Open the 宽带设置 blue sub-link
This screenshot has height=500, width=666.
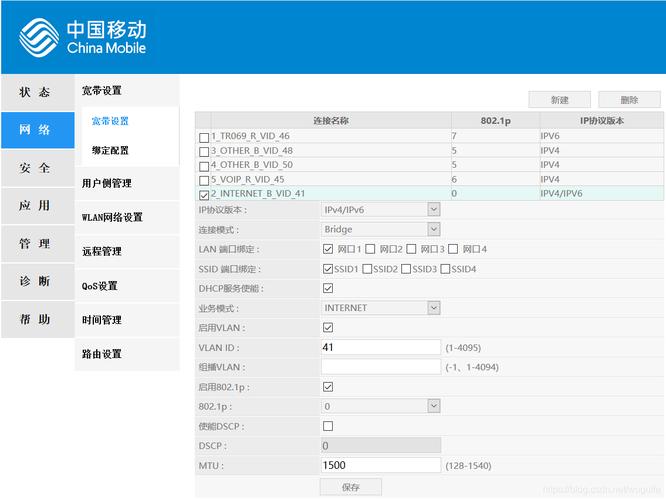click(110, 121)
